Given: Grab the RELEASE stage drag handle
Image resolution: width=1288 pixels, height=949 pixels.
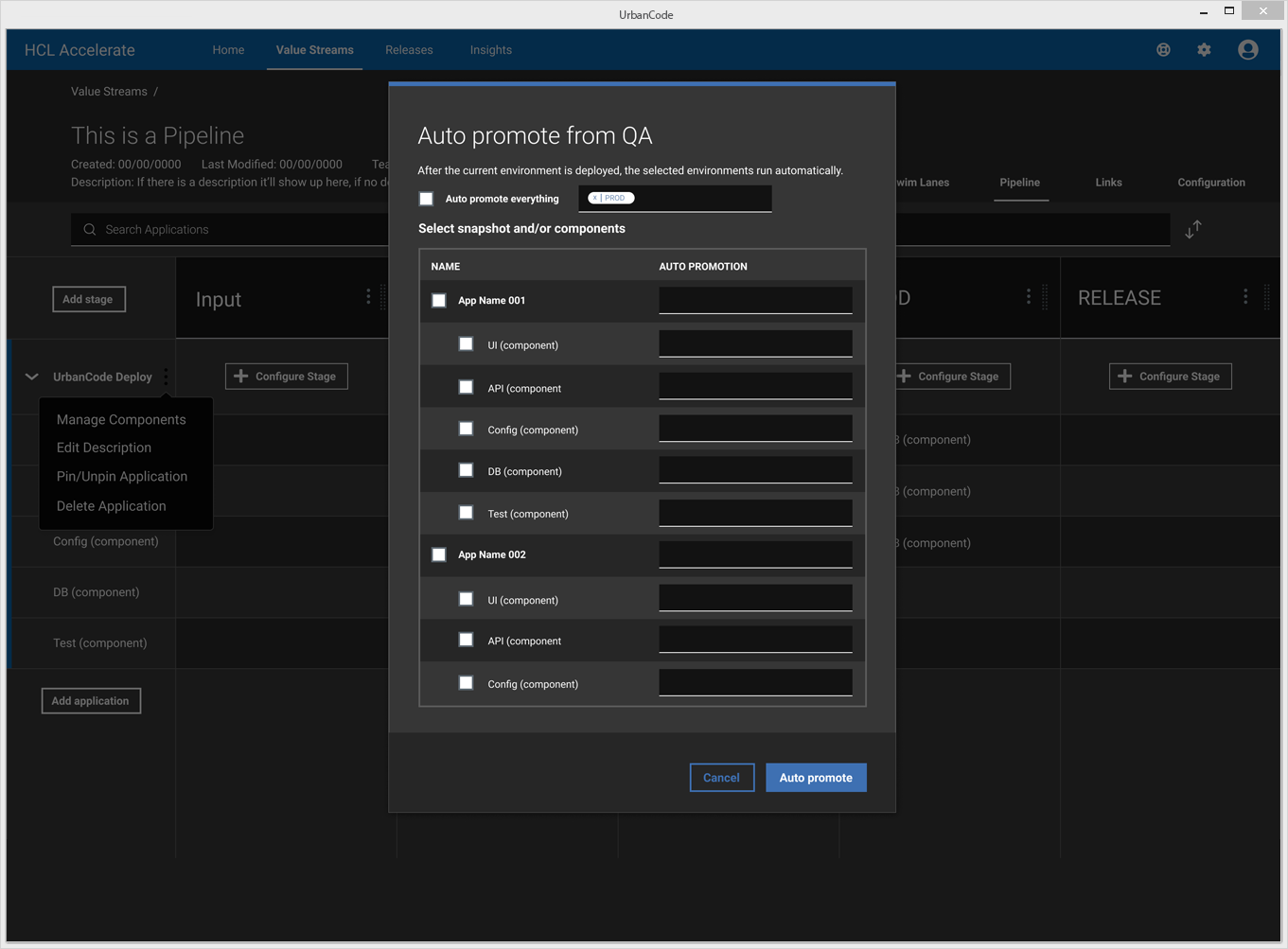Looking at the screenshot, I should pyautogui.click(x=1266, y=297).
